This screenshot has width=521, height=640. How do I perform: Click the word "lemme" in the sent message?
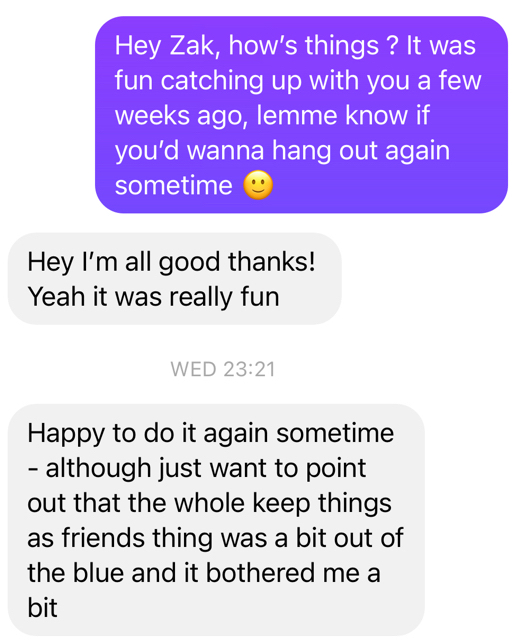click(297, 115)
